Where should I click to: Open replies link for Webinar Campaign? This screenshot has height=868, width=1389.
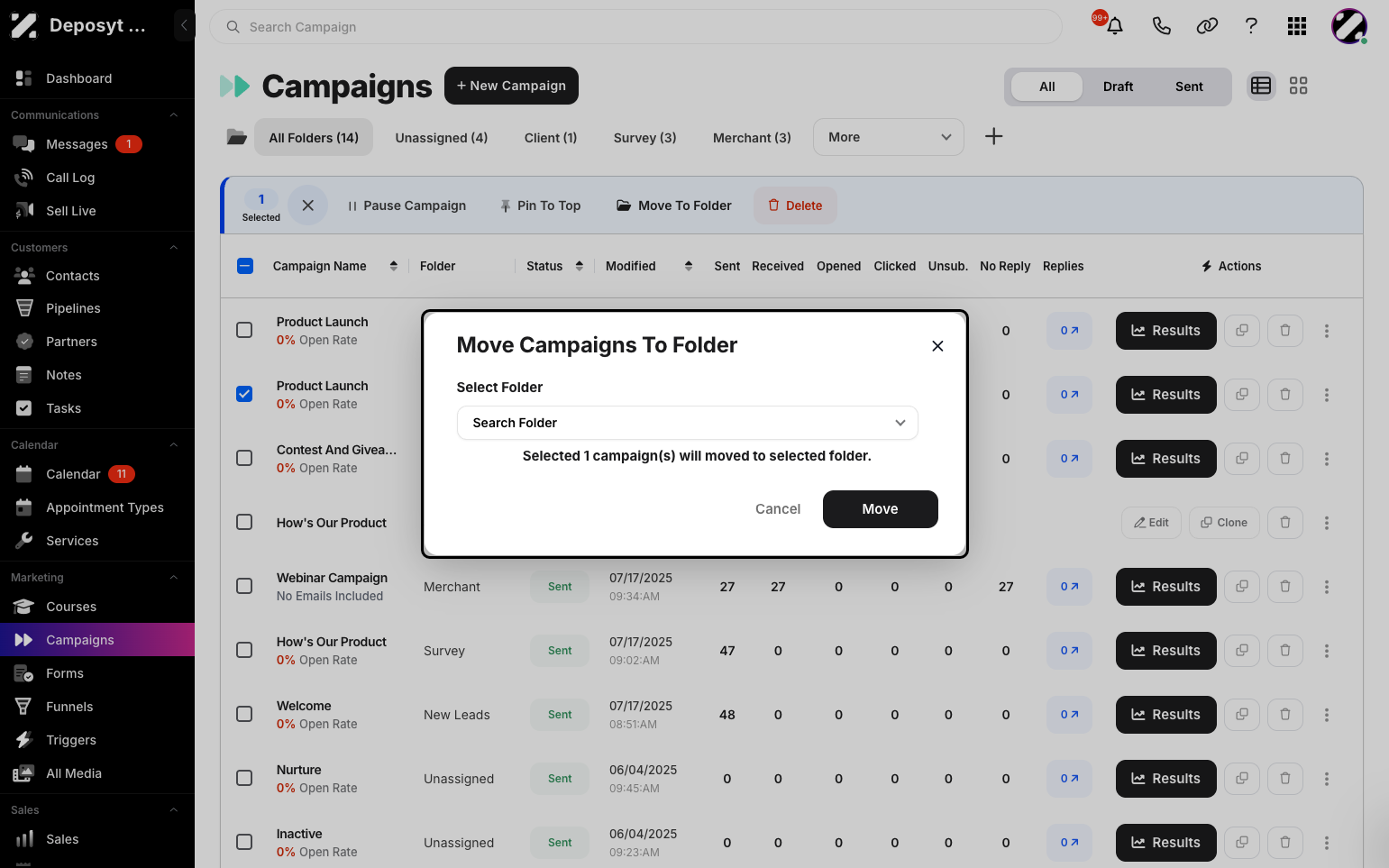pyautogui.click(x=1069, y=587)
